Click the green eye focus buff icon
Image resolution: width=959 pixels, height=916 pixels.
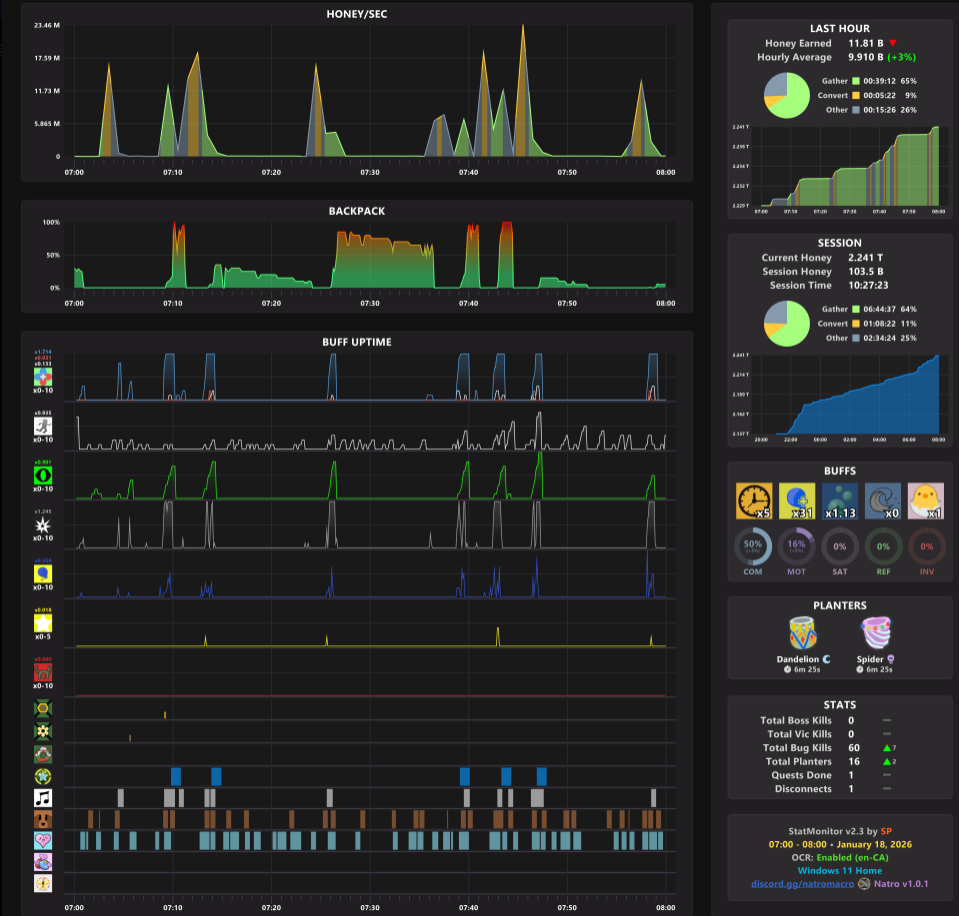43,475
